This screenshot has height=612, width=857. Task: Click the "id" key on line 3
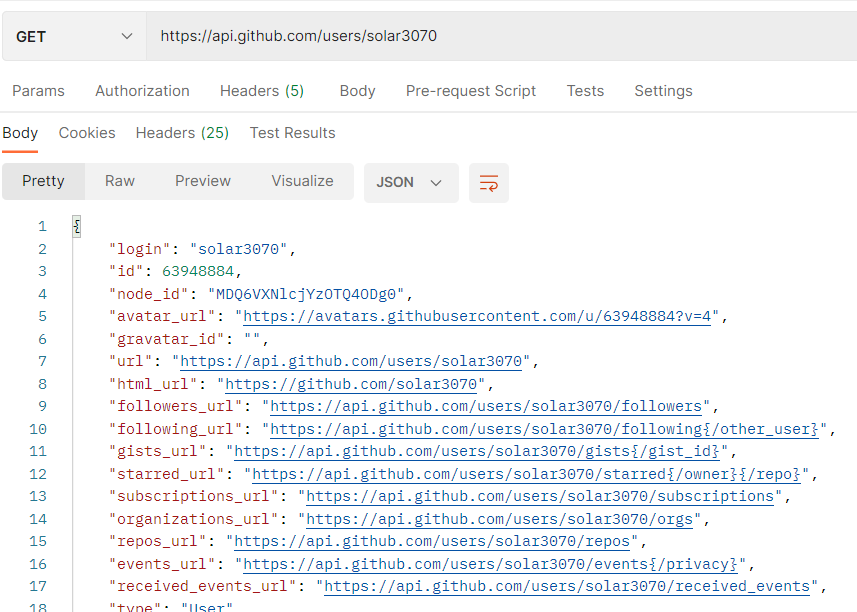[x=126, y=271]
